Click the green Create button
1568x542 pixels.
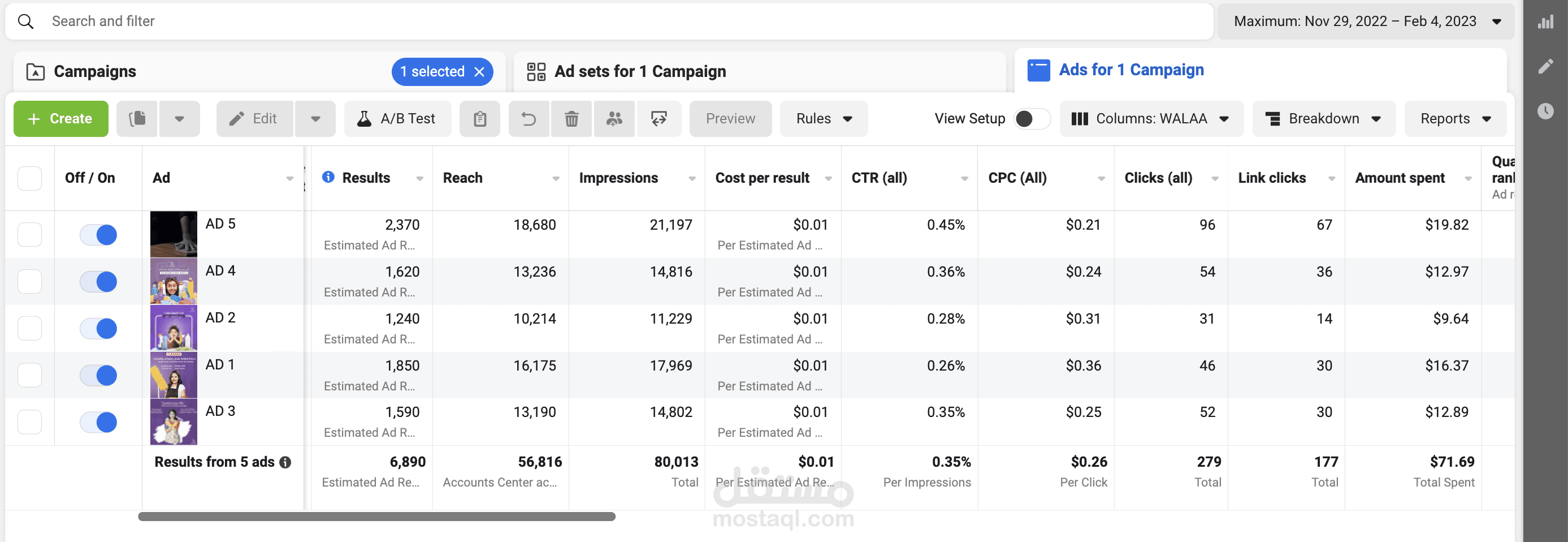point(61,119)
